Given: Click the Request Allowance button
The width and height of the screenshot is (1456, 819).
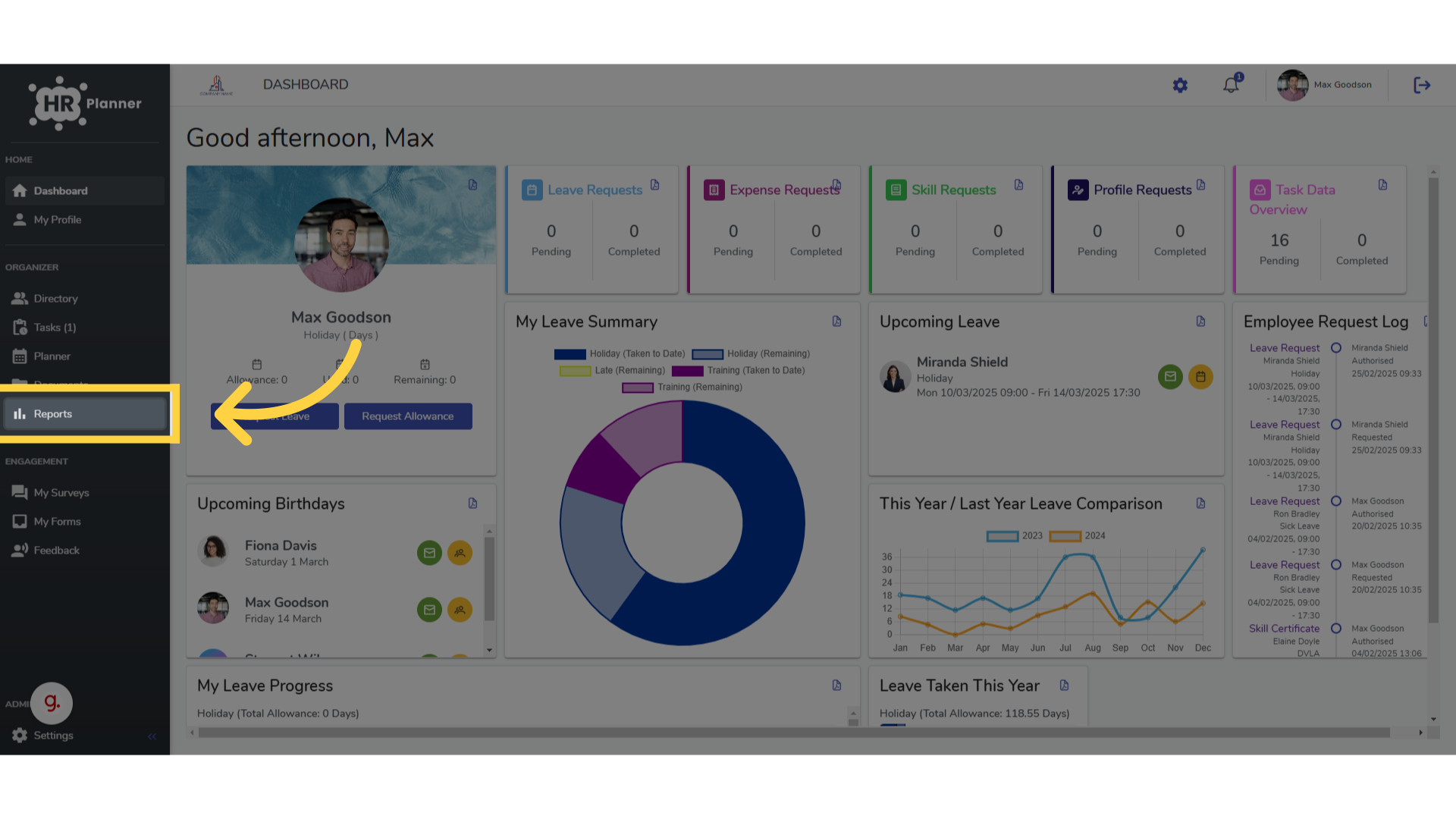Looking at the screenshot, I should [408, 416].
